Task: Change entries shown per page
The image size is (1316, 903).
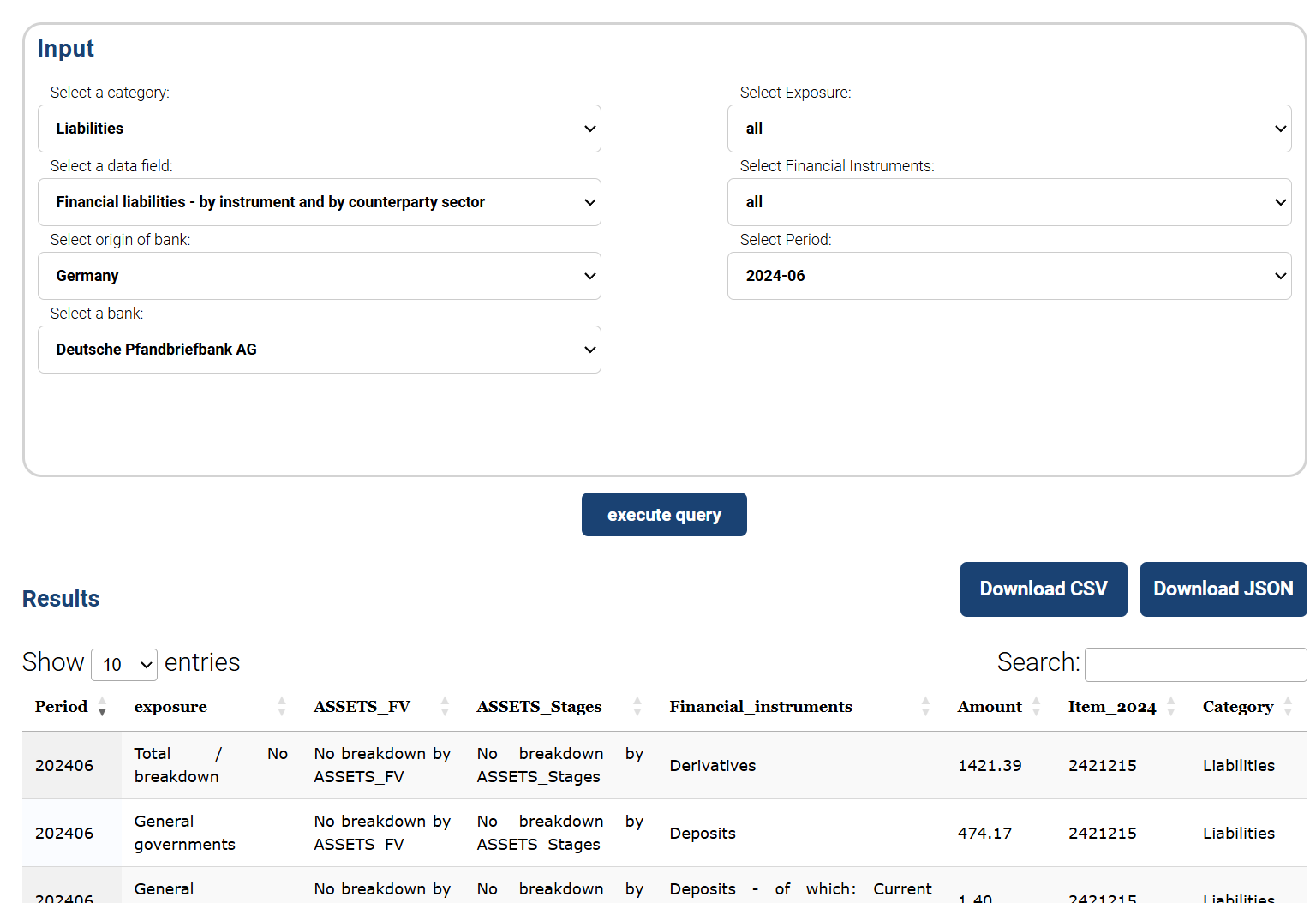Action: point(124,665)
